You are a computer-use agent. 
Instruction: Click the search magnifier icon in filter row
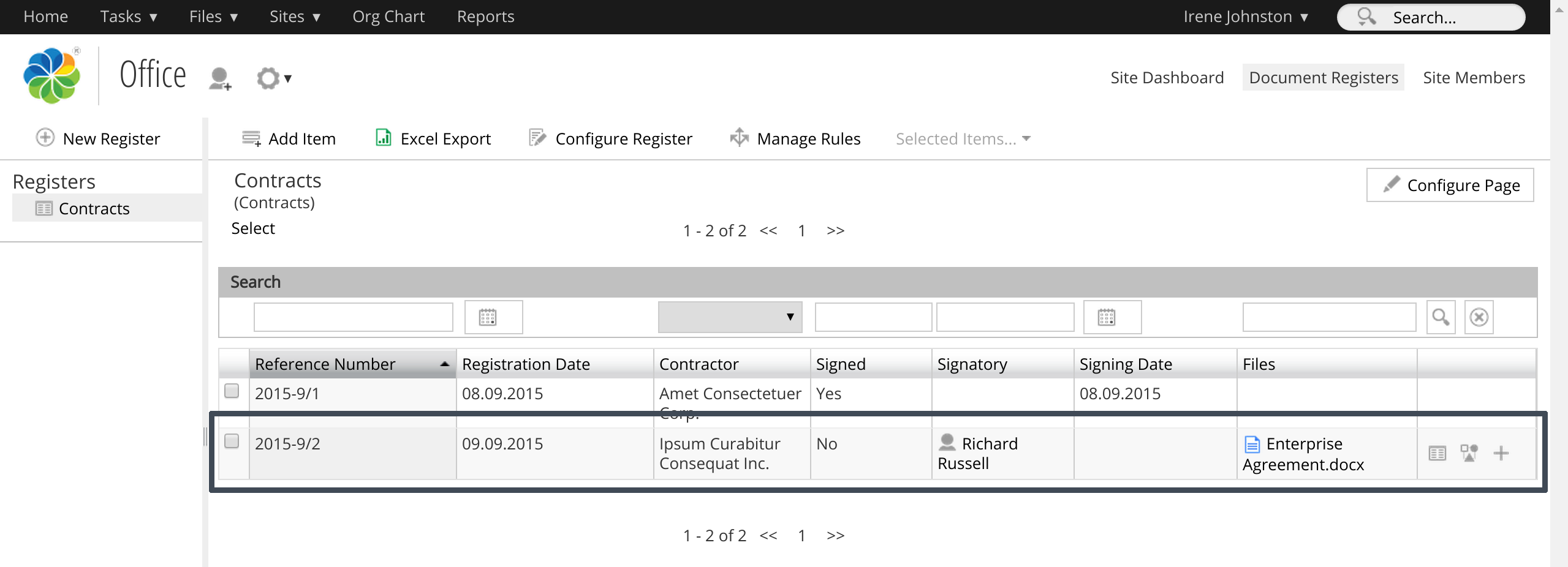[x=1440, y=317]
